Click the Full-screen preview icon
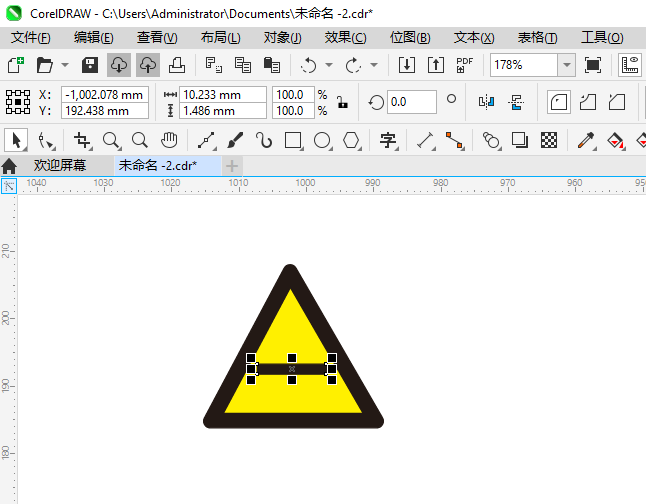The width and height of the screenshot is (646, 504). coord(592,65)
